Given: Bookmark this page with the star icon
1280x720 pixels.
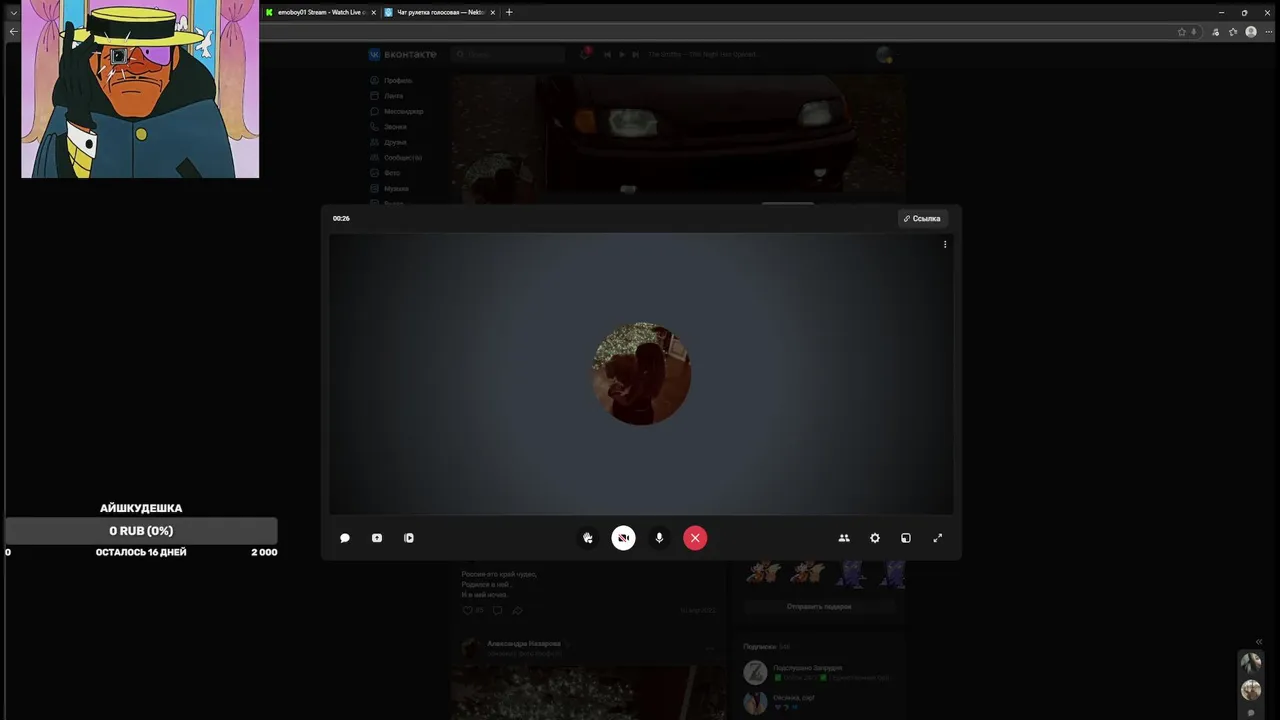Looking at the screenshot, I should click(x=1182, y=32).
